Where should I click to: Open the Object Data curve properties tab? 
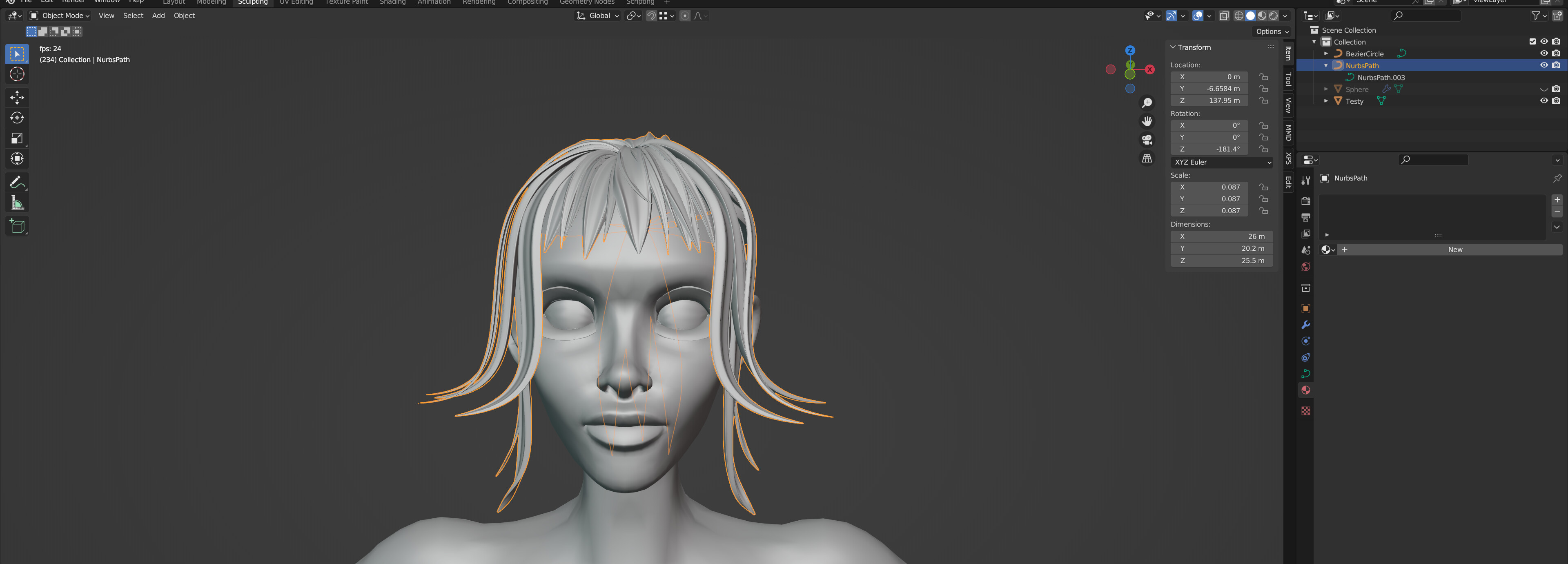click(1306, 374)
